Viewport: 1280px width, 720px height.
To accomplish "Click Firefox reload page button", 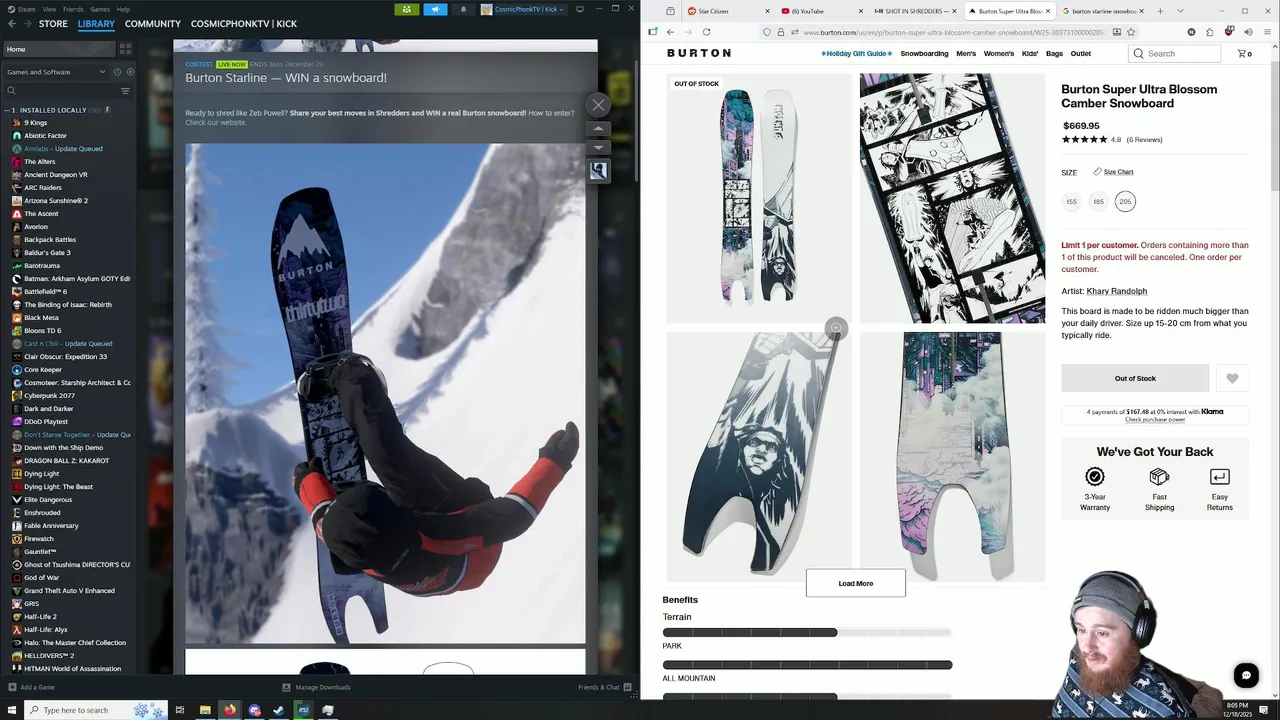I will coord(707,32).
